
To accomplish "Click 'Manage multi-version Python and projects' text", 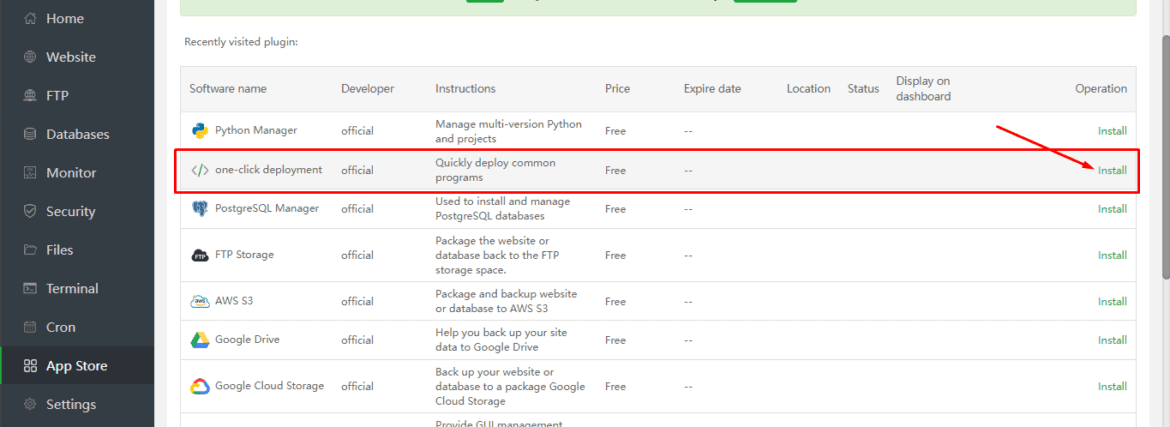I will point(509,131).
